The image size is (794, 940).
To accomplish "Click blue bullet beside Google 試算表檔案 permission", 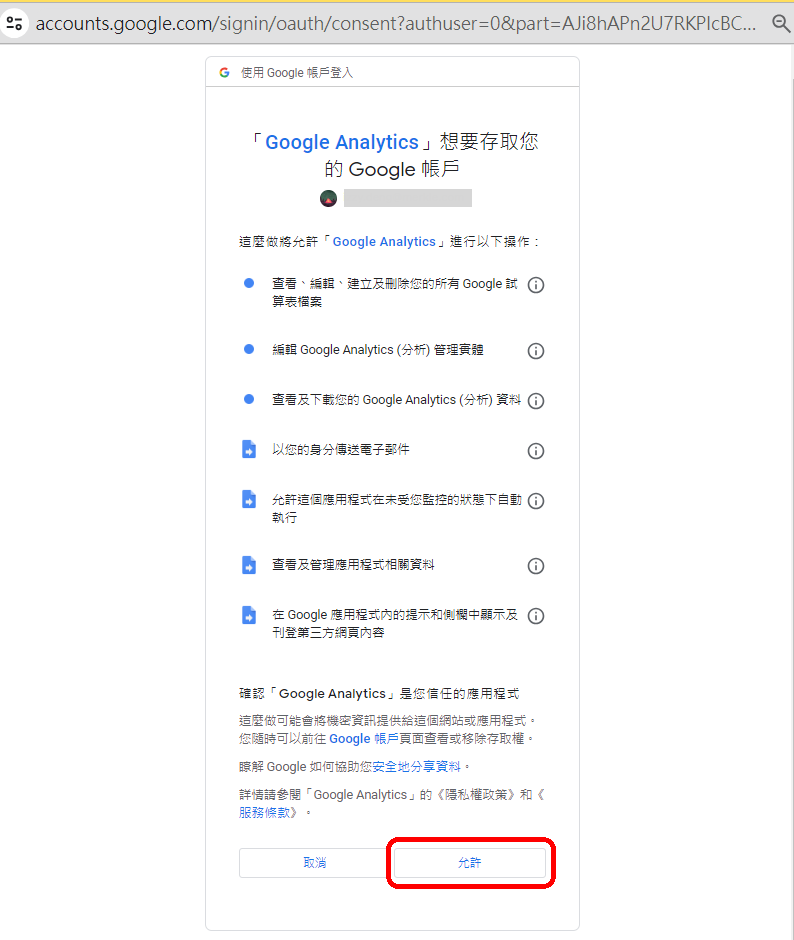I will point(249,283).
